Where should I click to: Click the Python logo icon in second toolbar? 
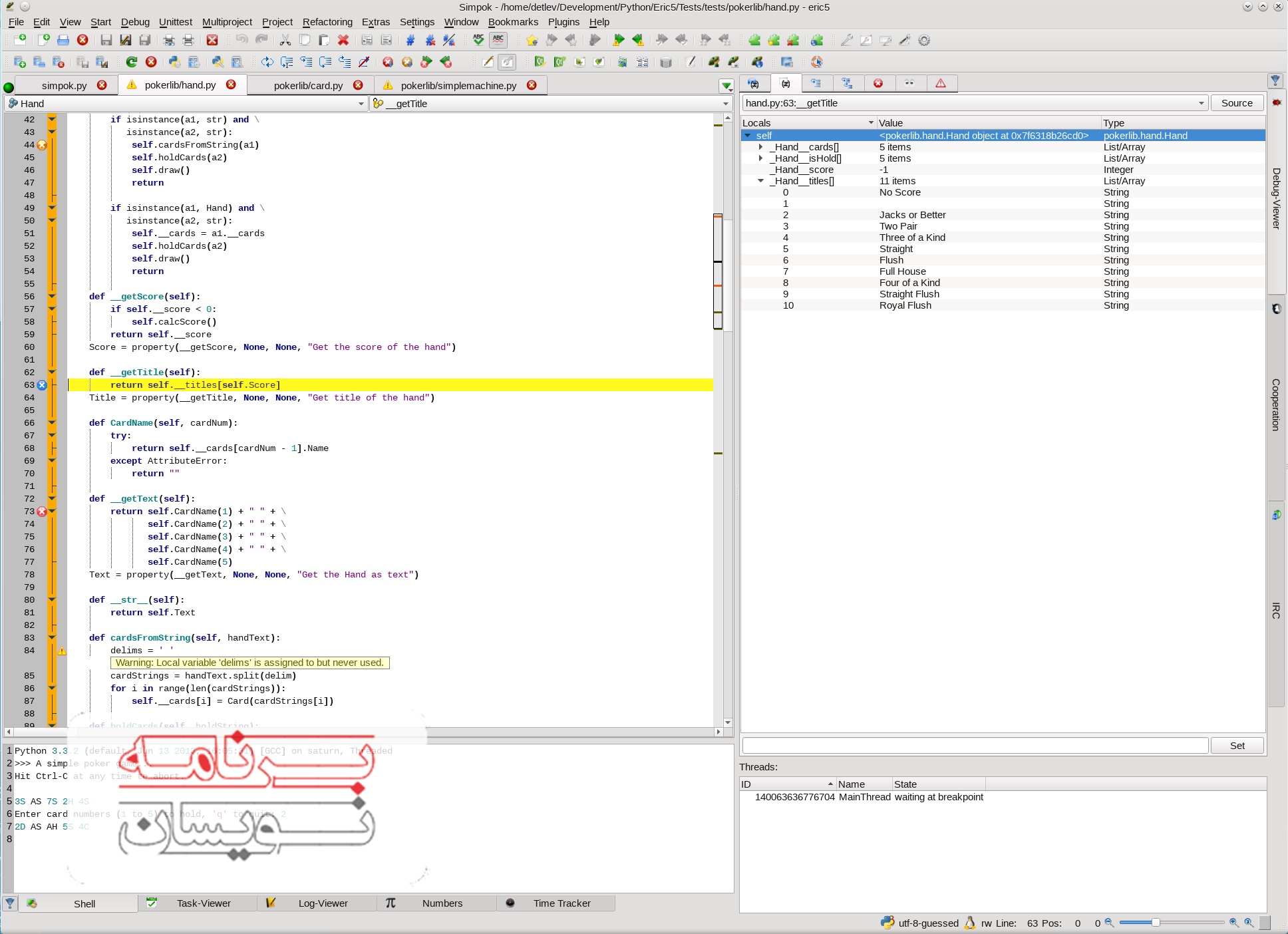tap(174, 62)
